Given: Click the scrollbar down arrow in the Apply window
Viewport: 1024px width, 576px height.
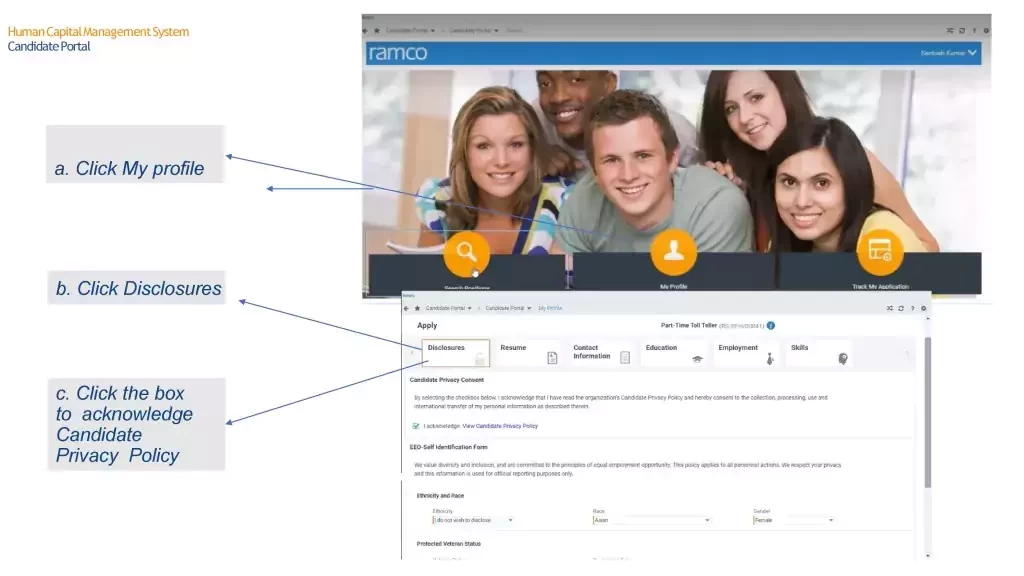Looking at the screenshot, I should pos(927,556).
